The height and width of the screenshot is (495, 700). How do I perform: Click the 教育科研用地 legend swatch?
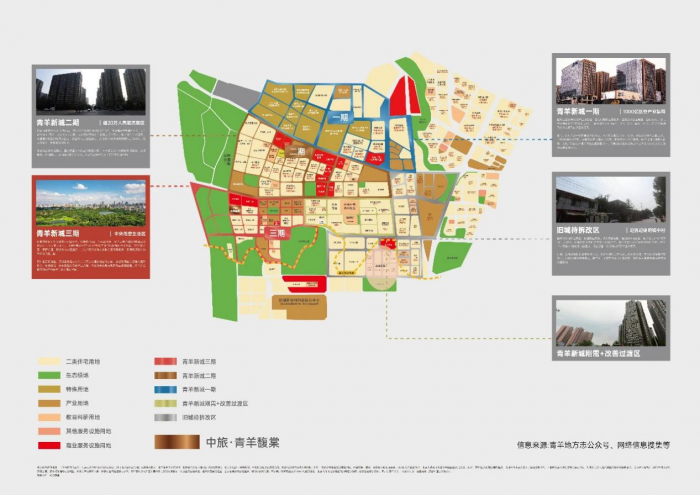(x=50, y=416)
